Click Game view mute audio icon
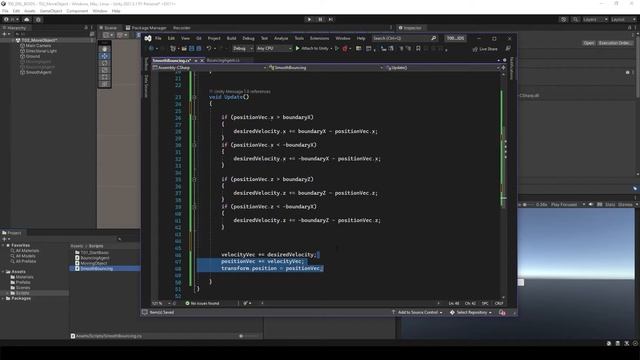This screenshot has width=640, height=360. 591,204
